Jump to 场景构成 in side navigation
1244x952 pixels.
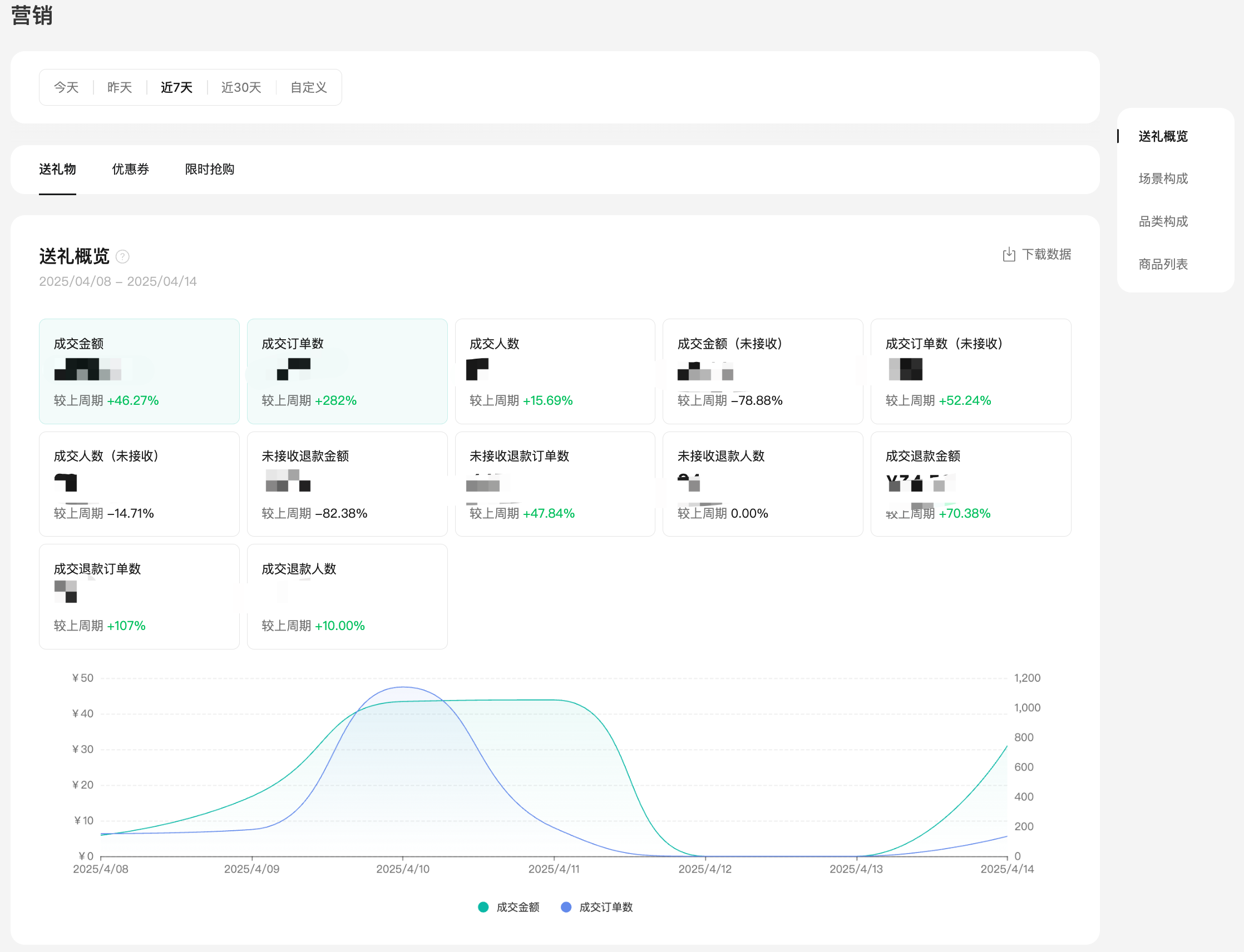point(1162,178)
